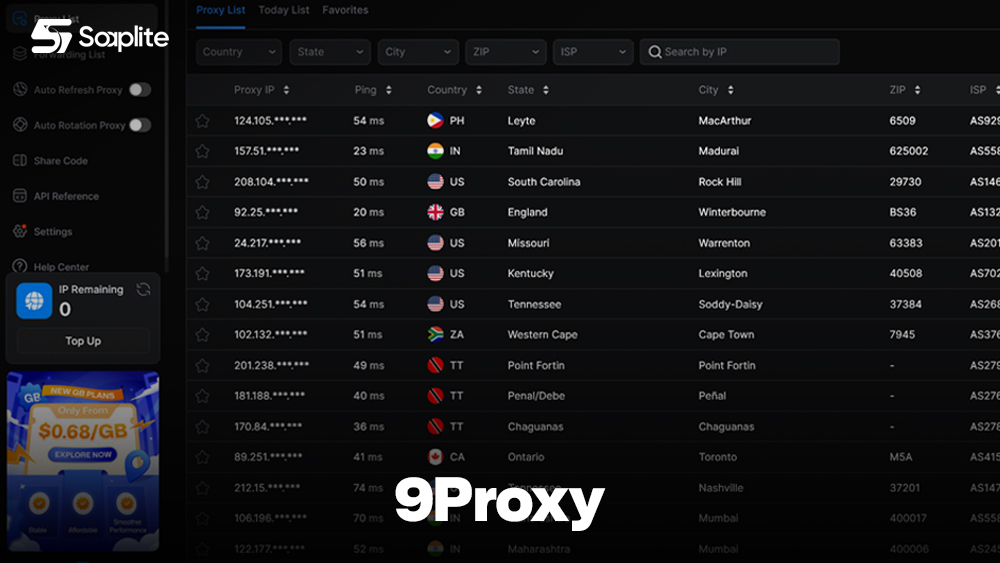Select the Western Cape Town proxy row

point(593,335)
